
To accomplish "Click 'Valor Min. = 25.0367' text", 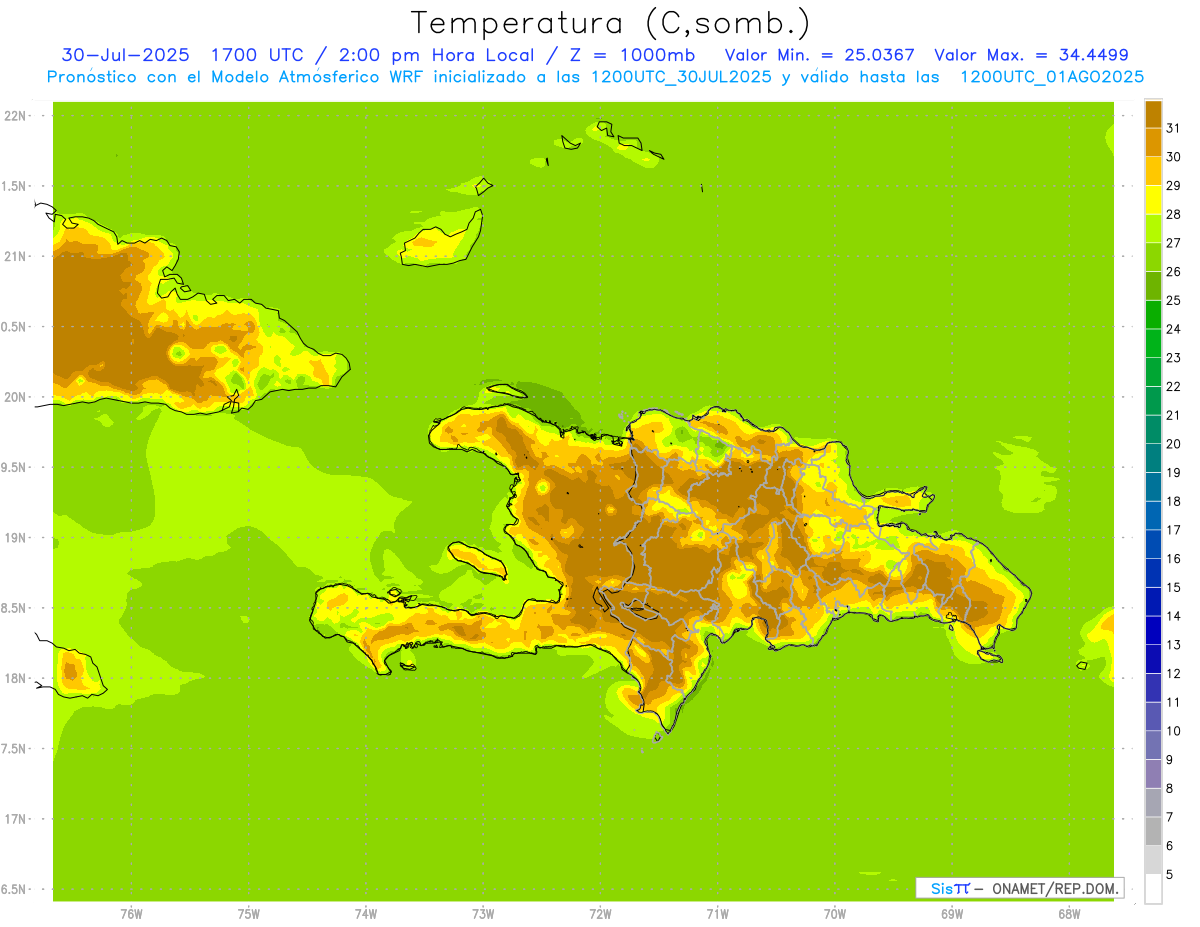I will (x=819, y=55).
